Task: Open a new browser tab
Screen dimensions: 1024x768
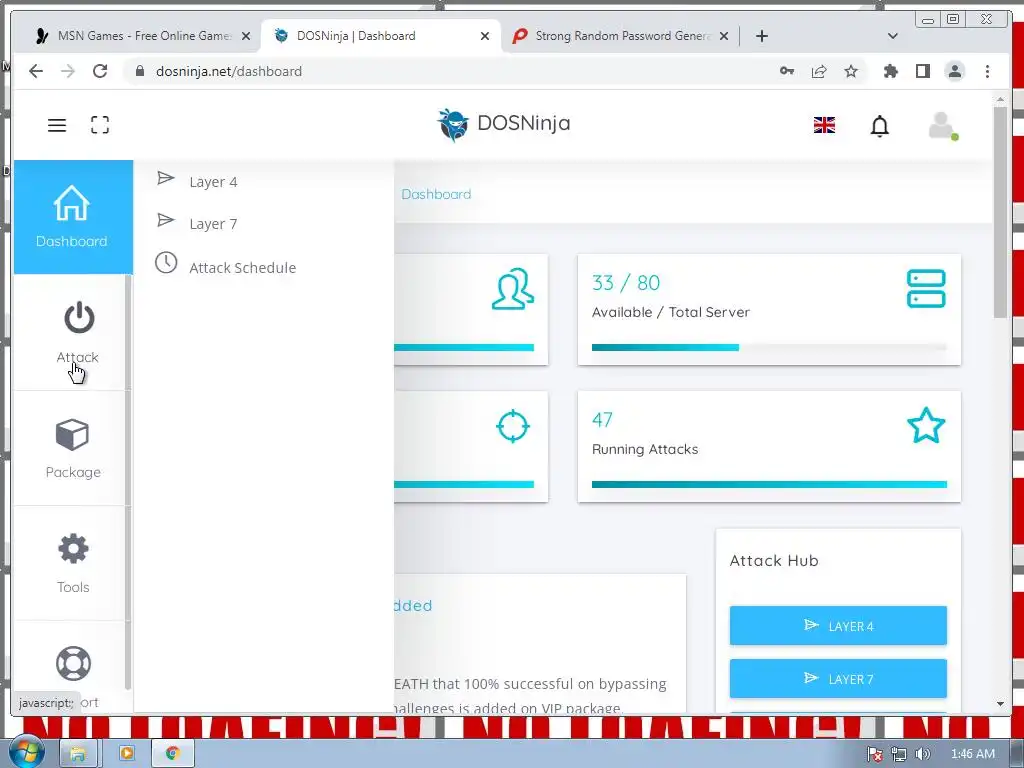Action: point(761,36)
